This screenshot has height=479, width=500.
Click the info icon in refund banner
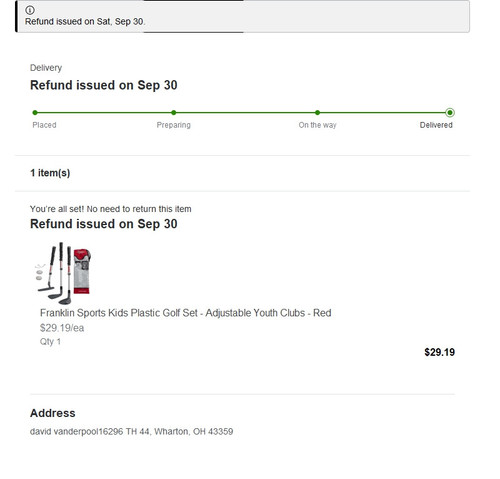tap(30, 10)
